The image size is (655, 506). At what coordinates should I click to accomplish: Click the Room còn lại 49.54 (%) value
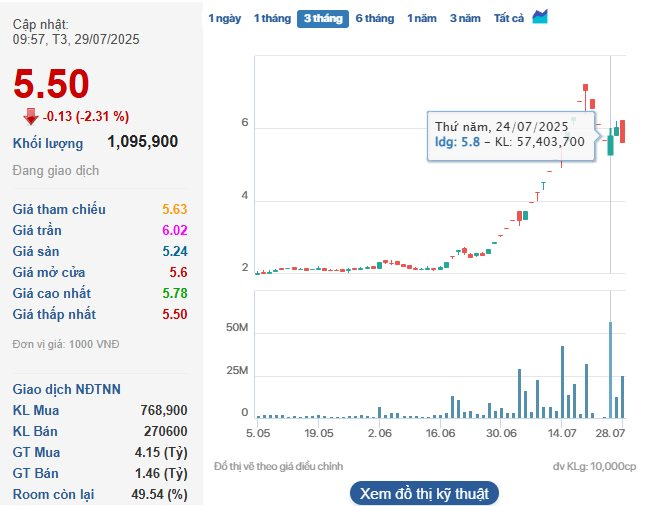coord(162,494)
